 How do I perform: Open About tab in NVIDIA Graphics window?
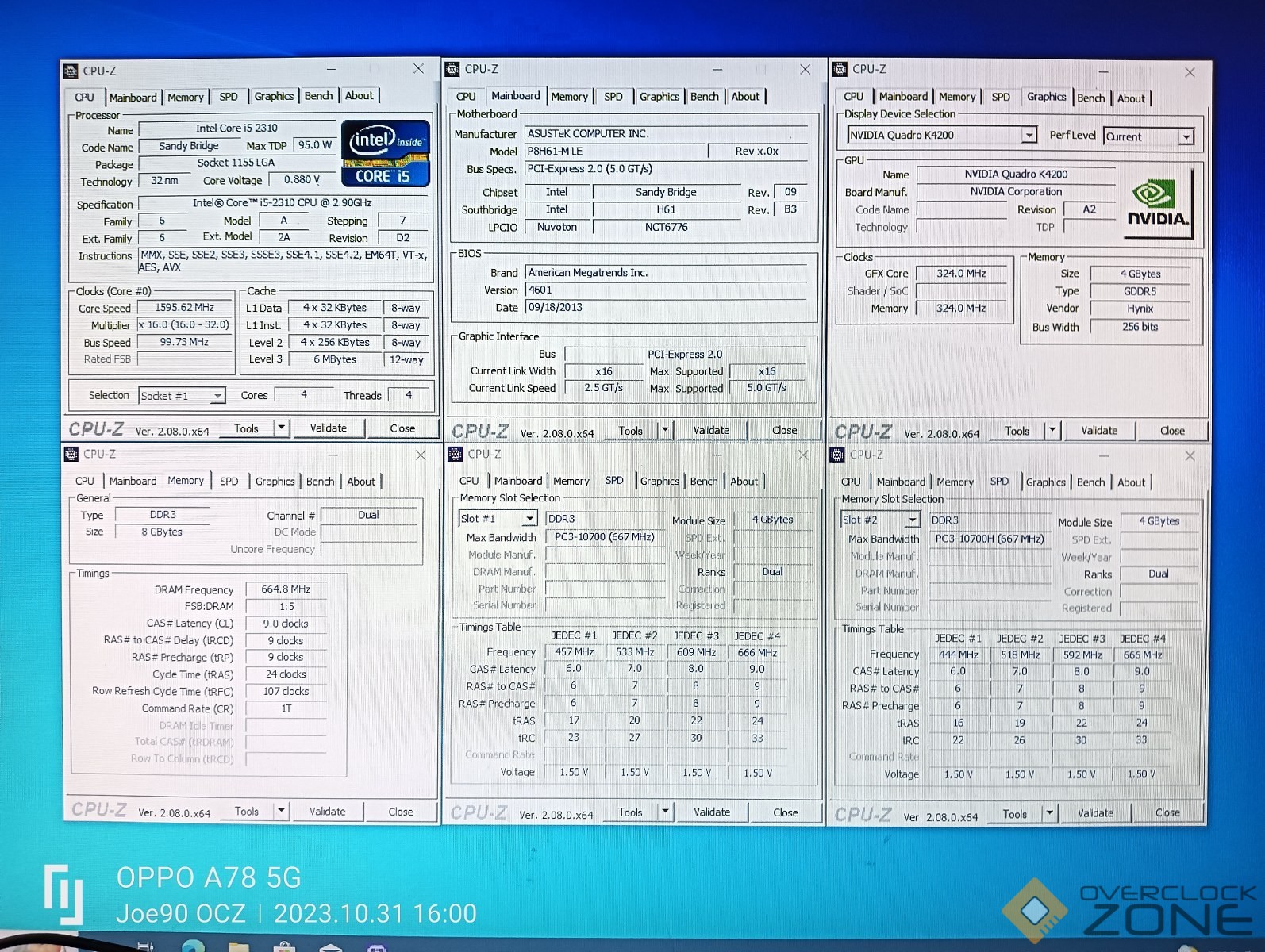point(1131,98)
